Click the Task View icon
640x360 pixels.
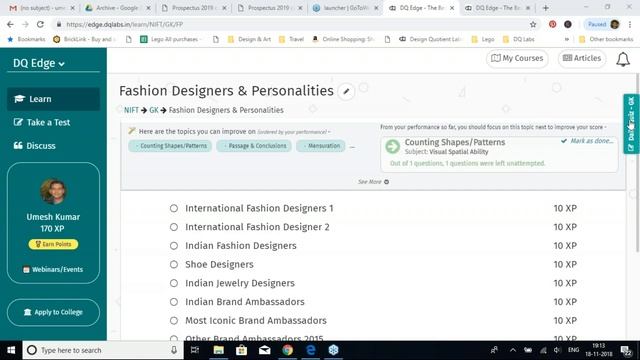[195, 350]
